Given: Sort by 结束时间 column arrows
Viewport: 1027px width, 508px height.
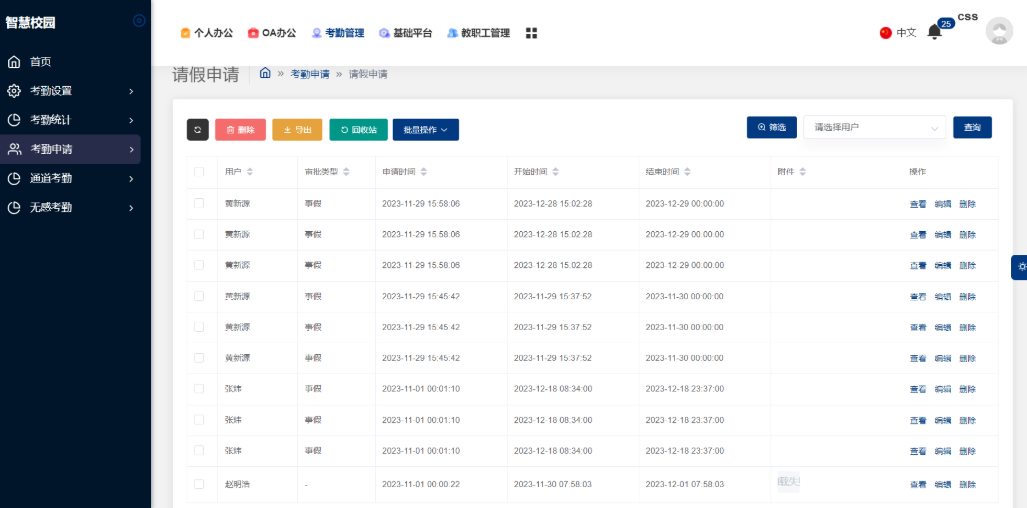Looking at the screenshot, I should click(x=687, y=172).
